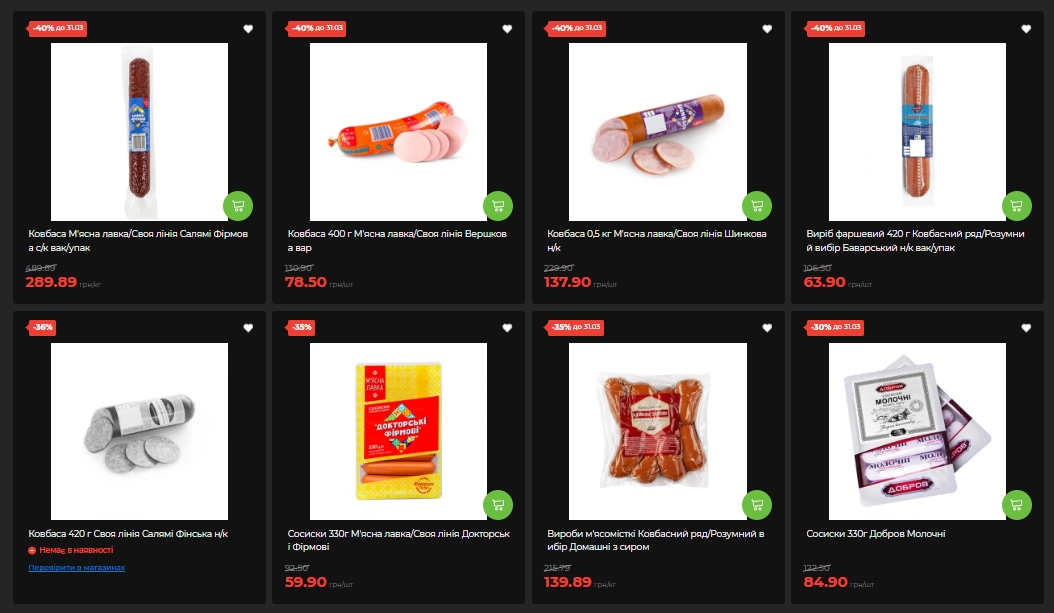Open Сосиски 330г Добров Молочні product title
This screenshot has height=613, width=1054.
875,534
